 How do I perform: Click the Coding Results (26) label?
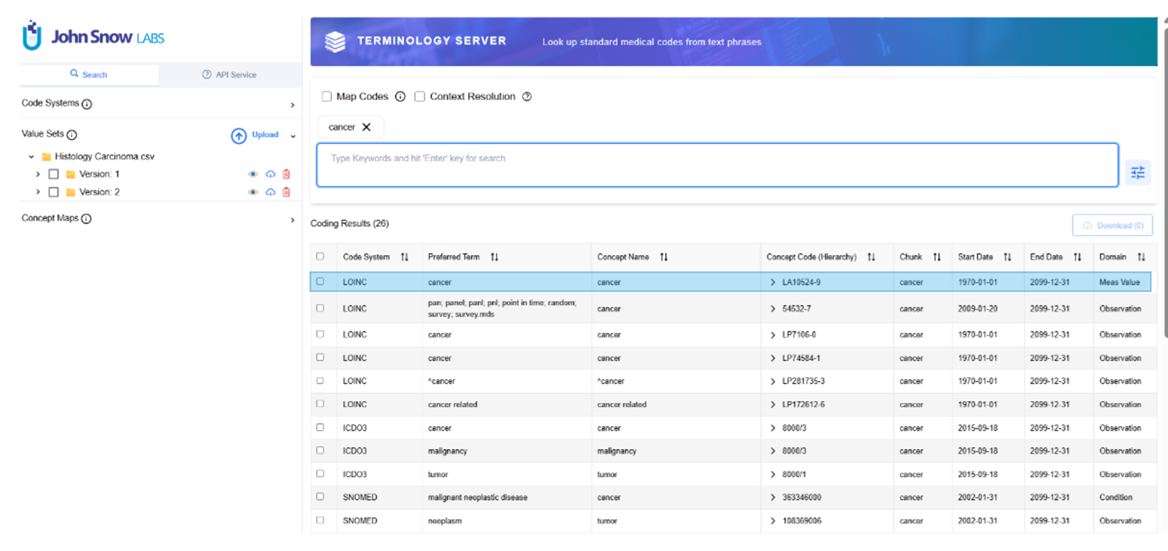349,223
